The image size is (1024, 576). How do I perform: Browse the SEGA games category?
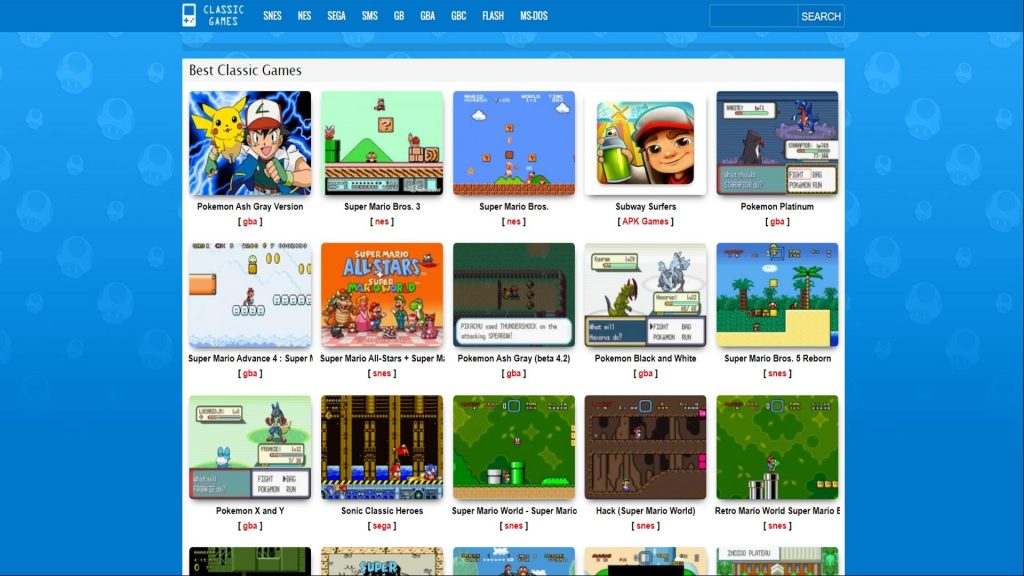(336, 15)
